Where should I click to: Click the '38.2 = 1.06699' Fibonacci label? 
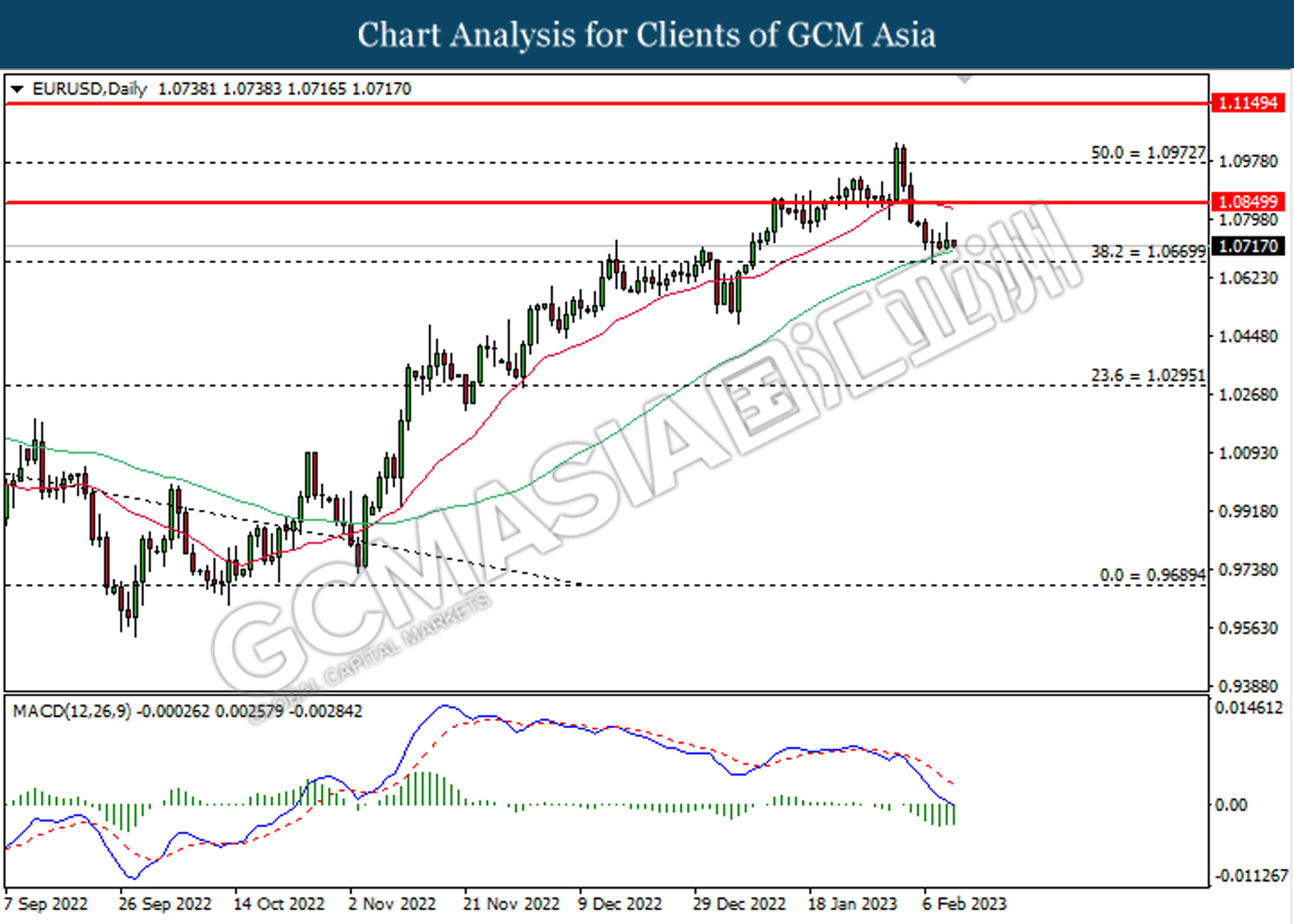tap(1148, 252)
